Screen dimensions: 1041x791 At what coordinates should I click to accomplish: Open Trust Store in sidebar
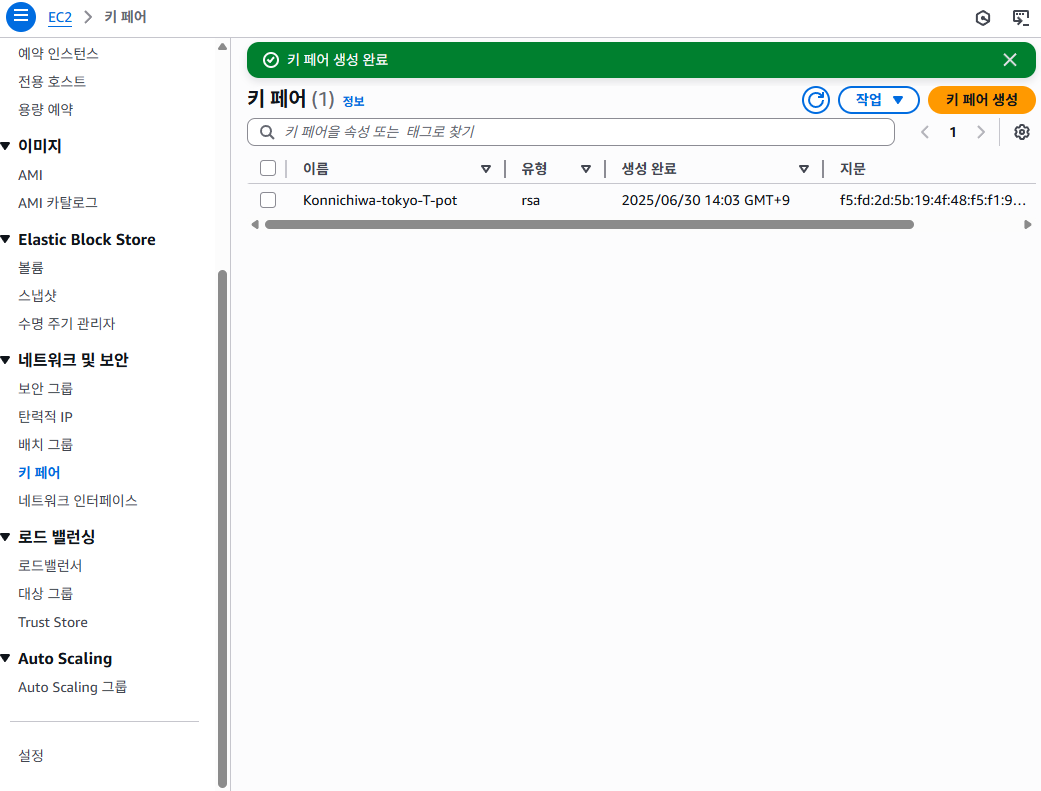(52, 622)
